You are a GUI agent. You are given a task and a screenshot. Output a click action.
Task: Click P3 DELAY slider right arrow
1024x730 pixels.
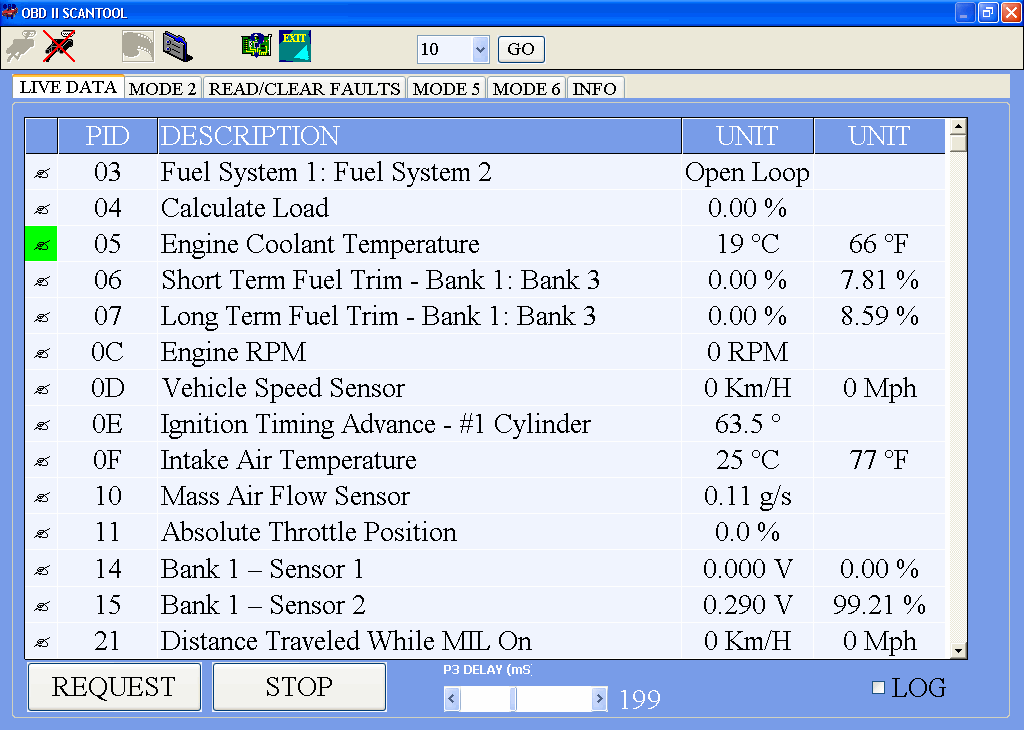599,699
